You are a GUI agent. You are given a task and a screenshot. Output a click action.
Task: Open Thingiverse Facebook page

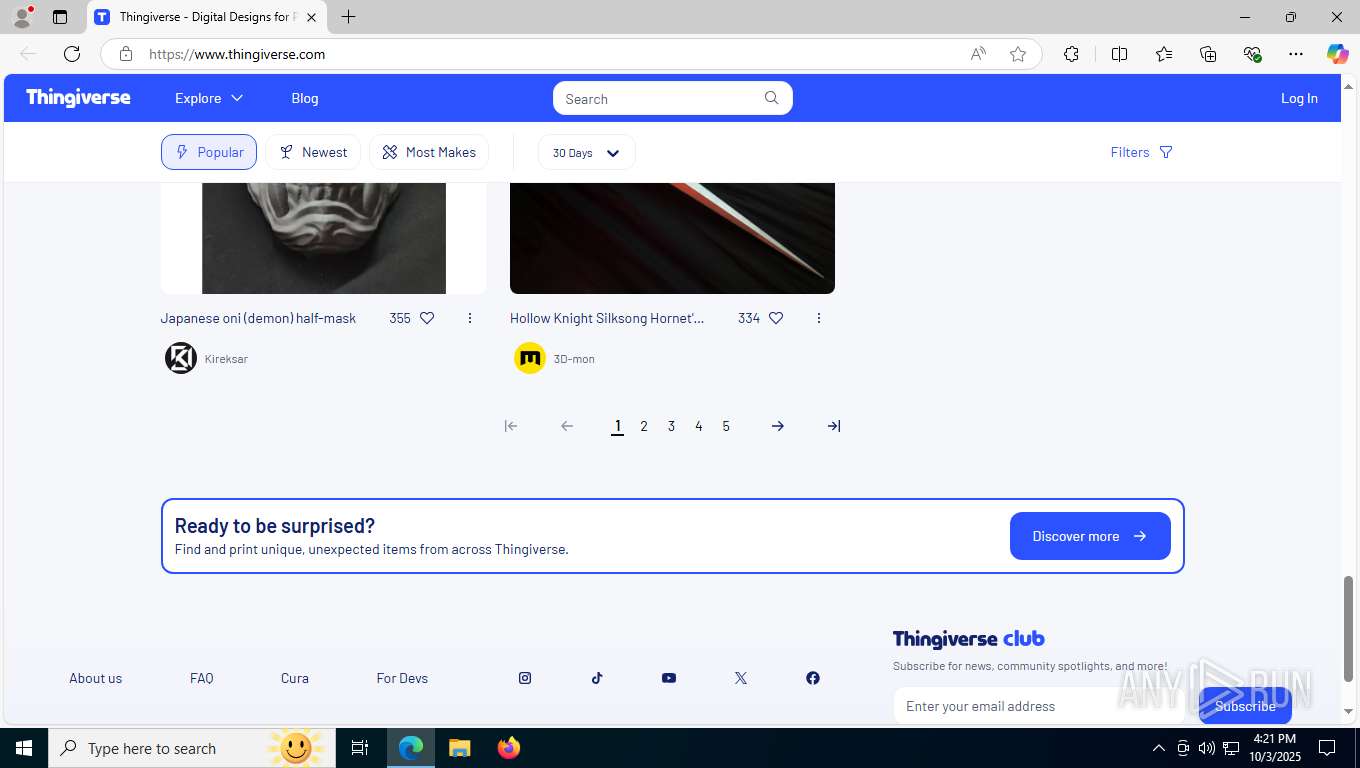(813, 678)
